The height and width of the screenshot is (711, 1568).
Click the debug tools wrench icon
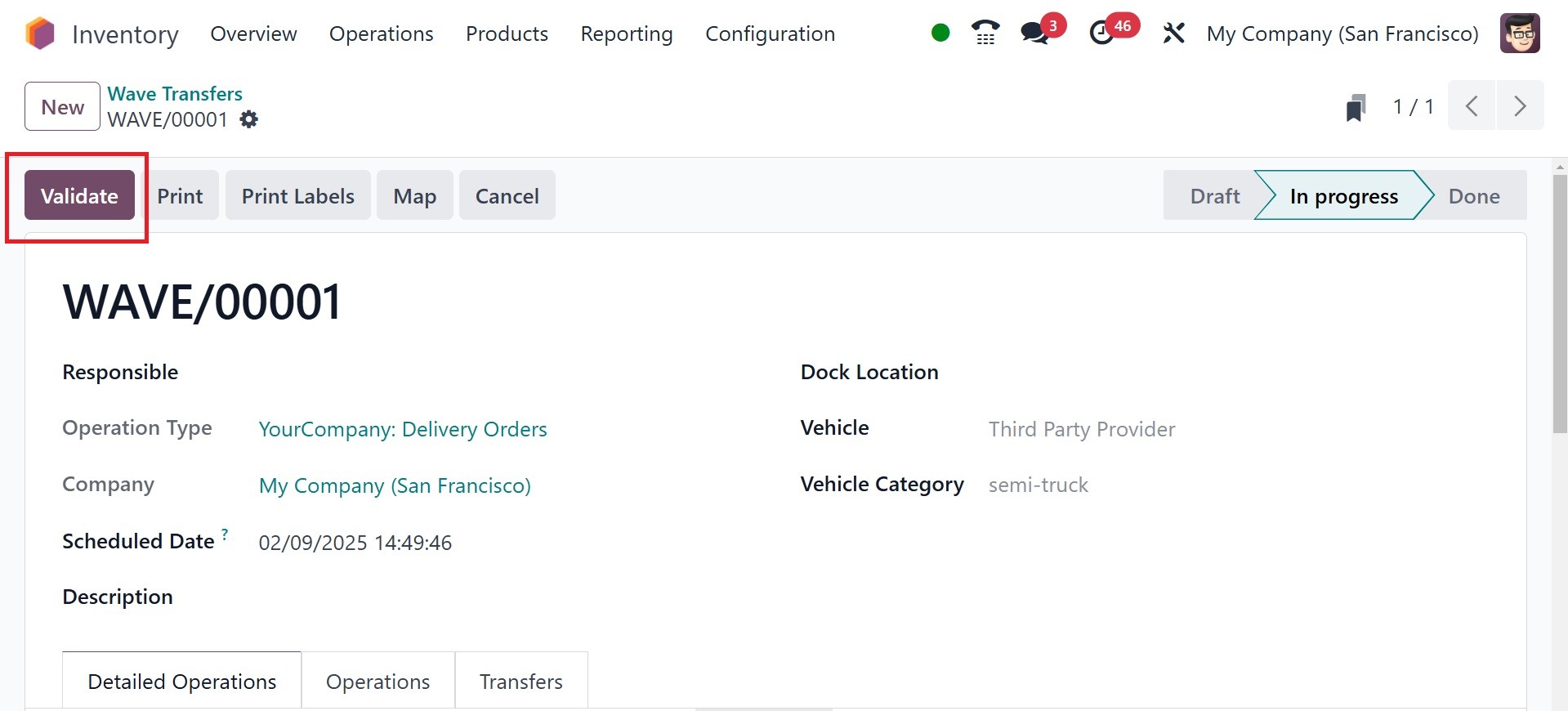(x=1173, y=34)
